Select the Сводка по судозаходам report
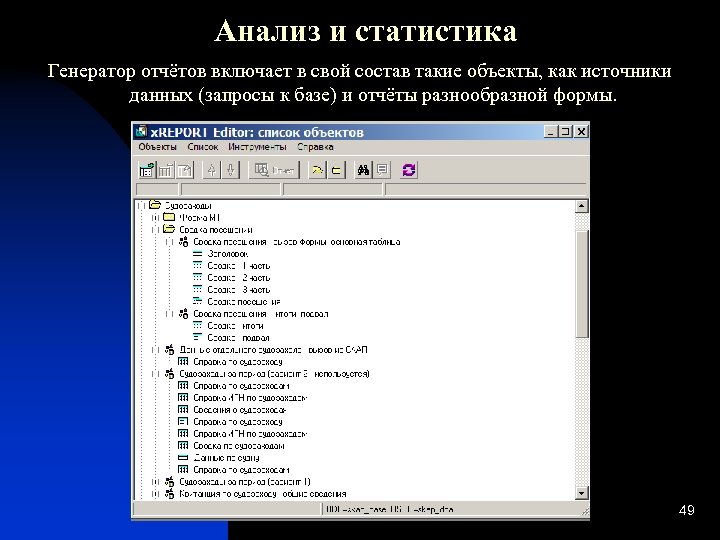Screen dimensions: 720x540 pyautogui.click(x=239, y=446)
